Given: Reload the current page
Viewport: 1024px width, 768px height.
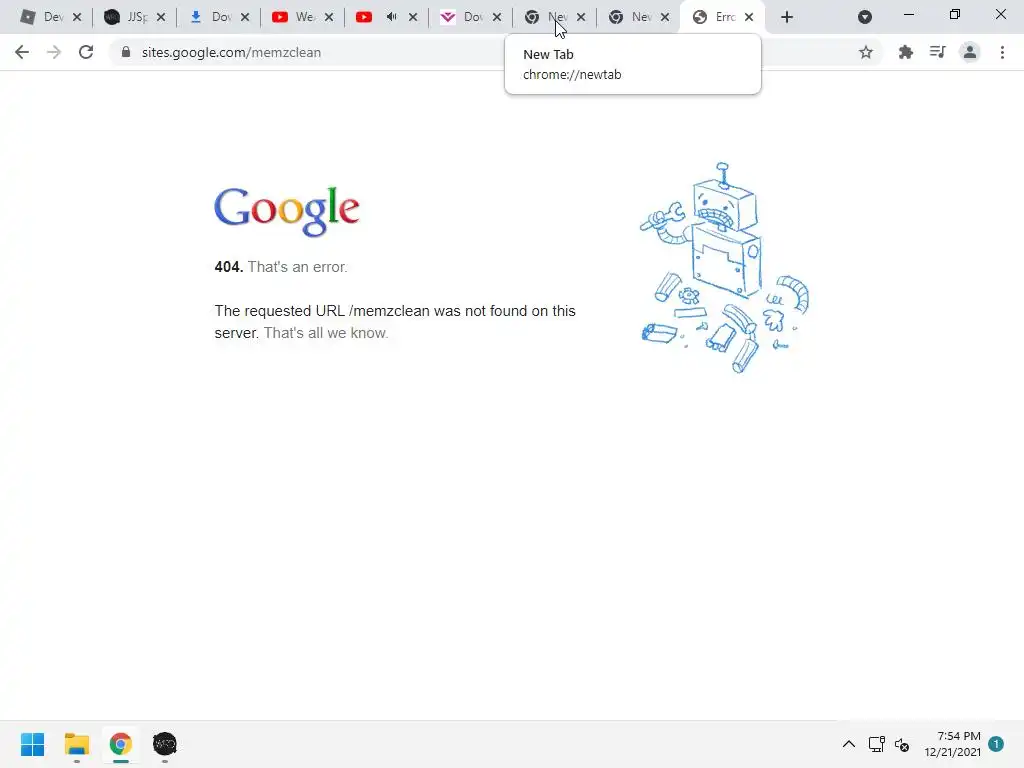Looking at the screenshot, I should coord(86,52).
